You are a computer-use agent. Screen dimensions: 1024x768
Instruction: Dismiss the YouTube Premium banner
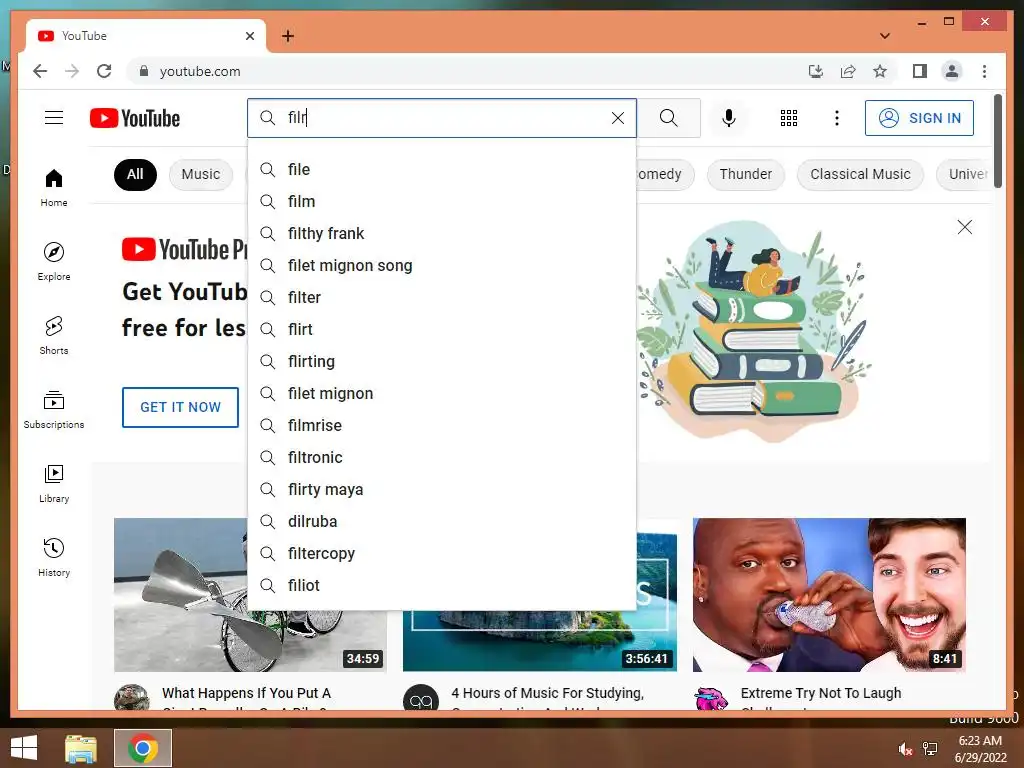pyautogui.click(x=965, y=227)
